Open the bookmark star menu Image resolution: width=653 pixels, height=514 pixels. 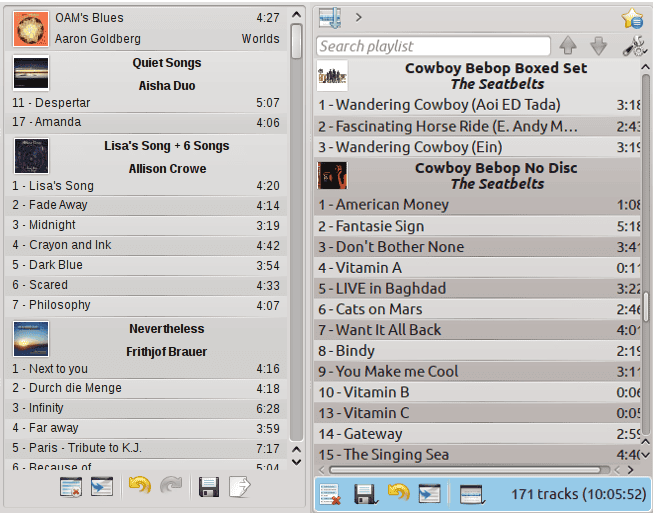coord(632,18)
